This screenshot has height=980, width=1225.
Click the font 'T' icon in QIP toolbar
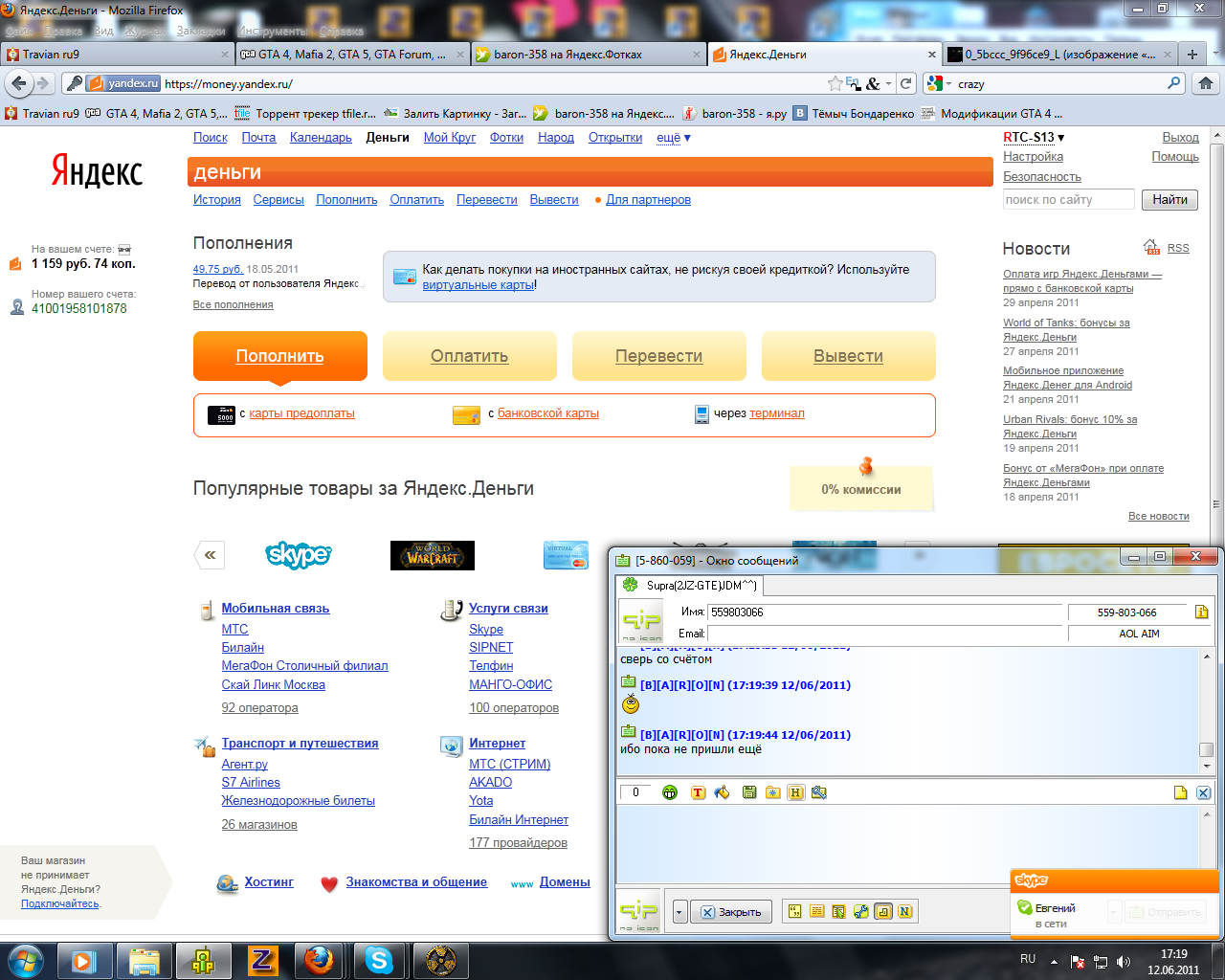coord(698,792)
